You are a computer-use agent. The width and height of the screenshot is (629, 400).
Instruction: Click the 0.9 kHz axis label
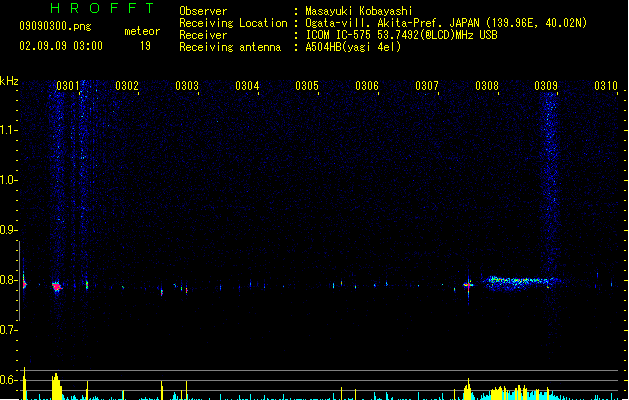point(8,230)
